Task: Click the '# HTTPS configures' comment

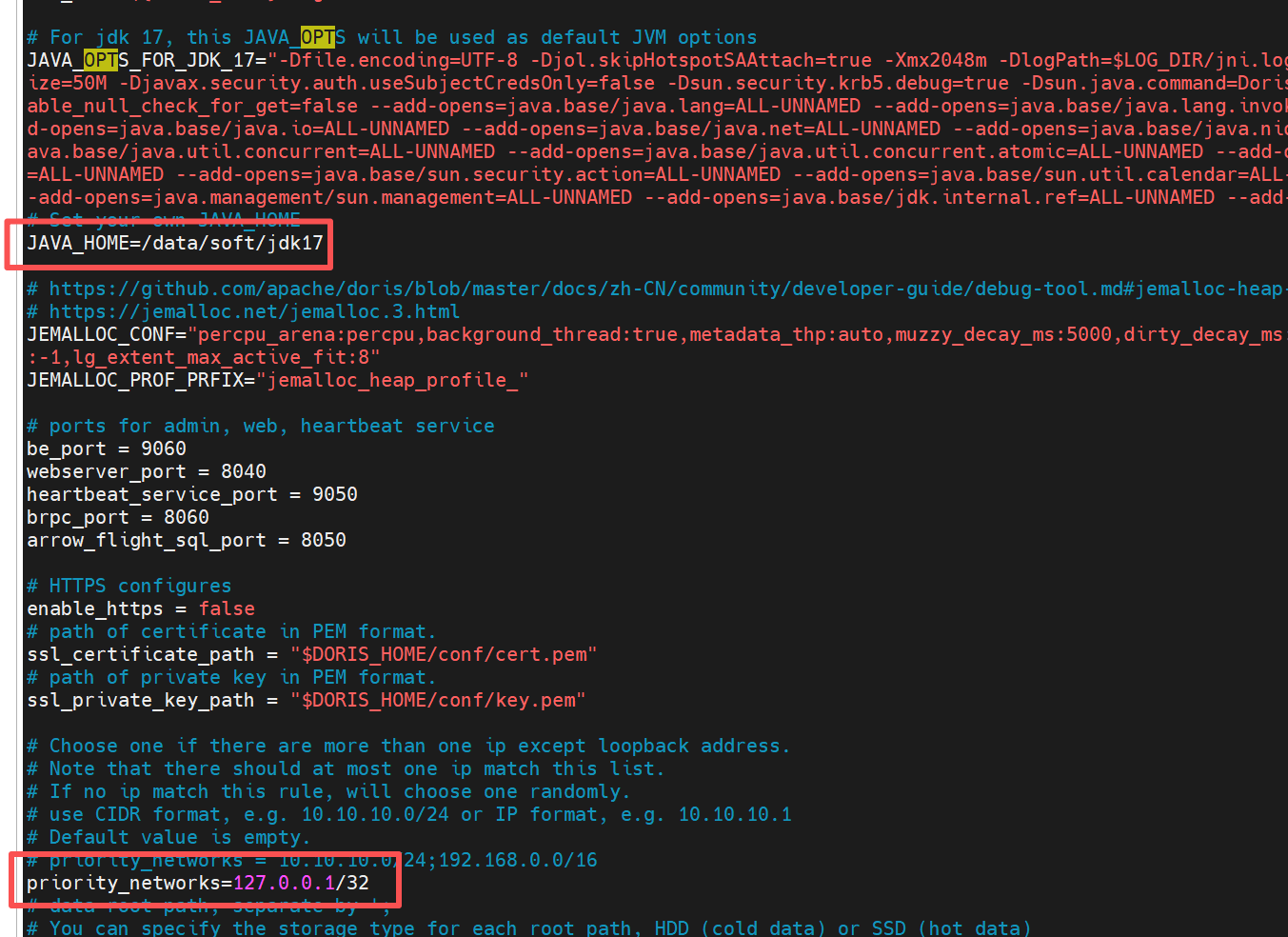Action: click(129, 586)
